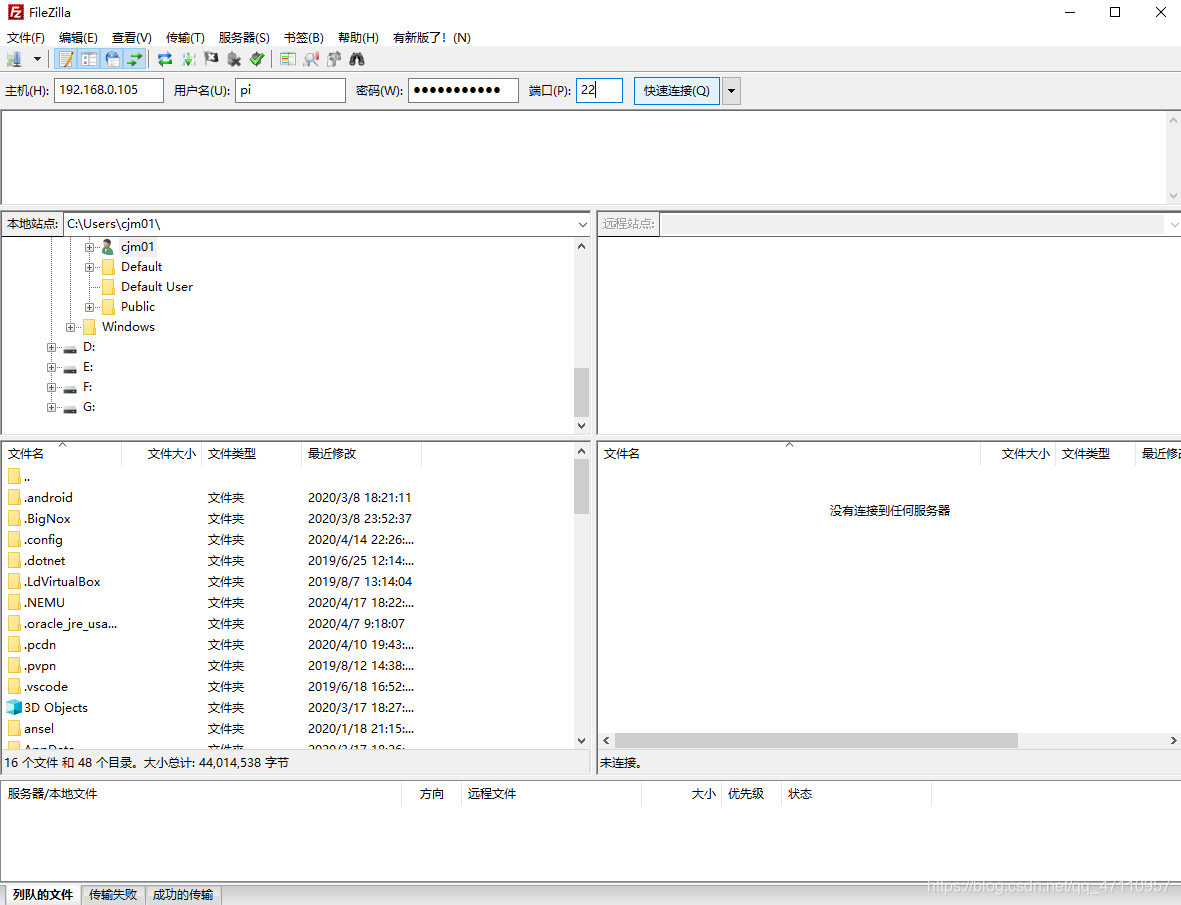Viewport: 1181px width, 905px height.
Task: Click the Public folder icon in tree
Action: (x=108, y=306)
